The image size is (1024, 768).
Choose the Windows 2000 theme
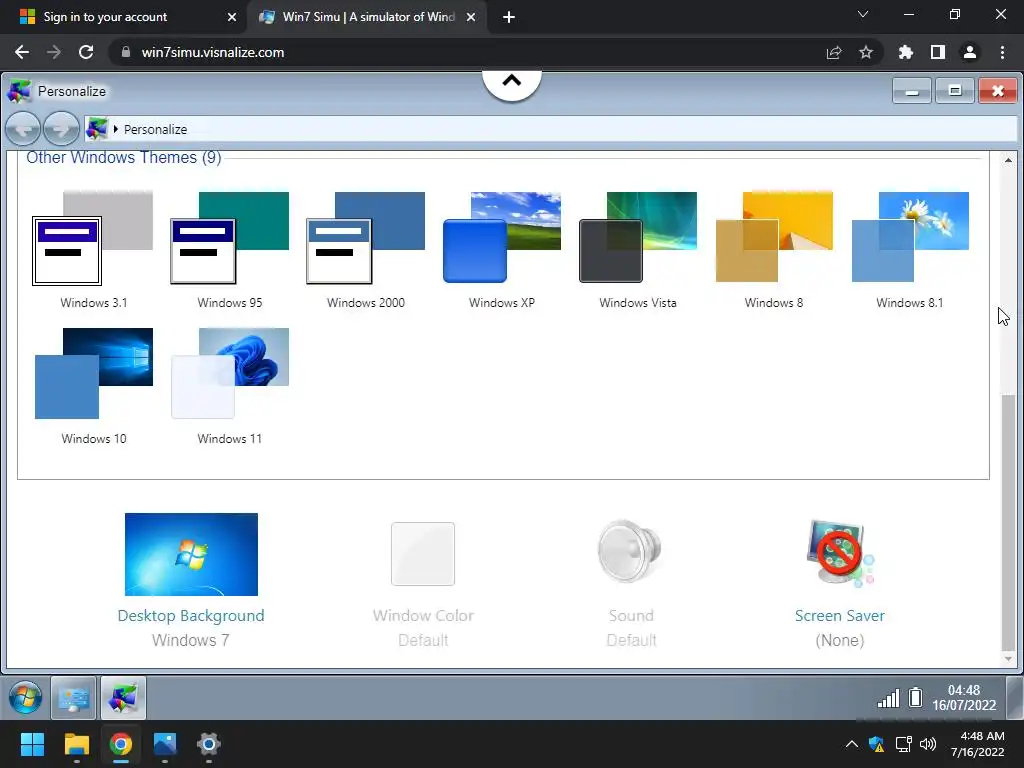(366, 238)
